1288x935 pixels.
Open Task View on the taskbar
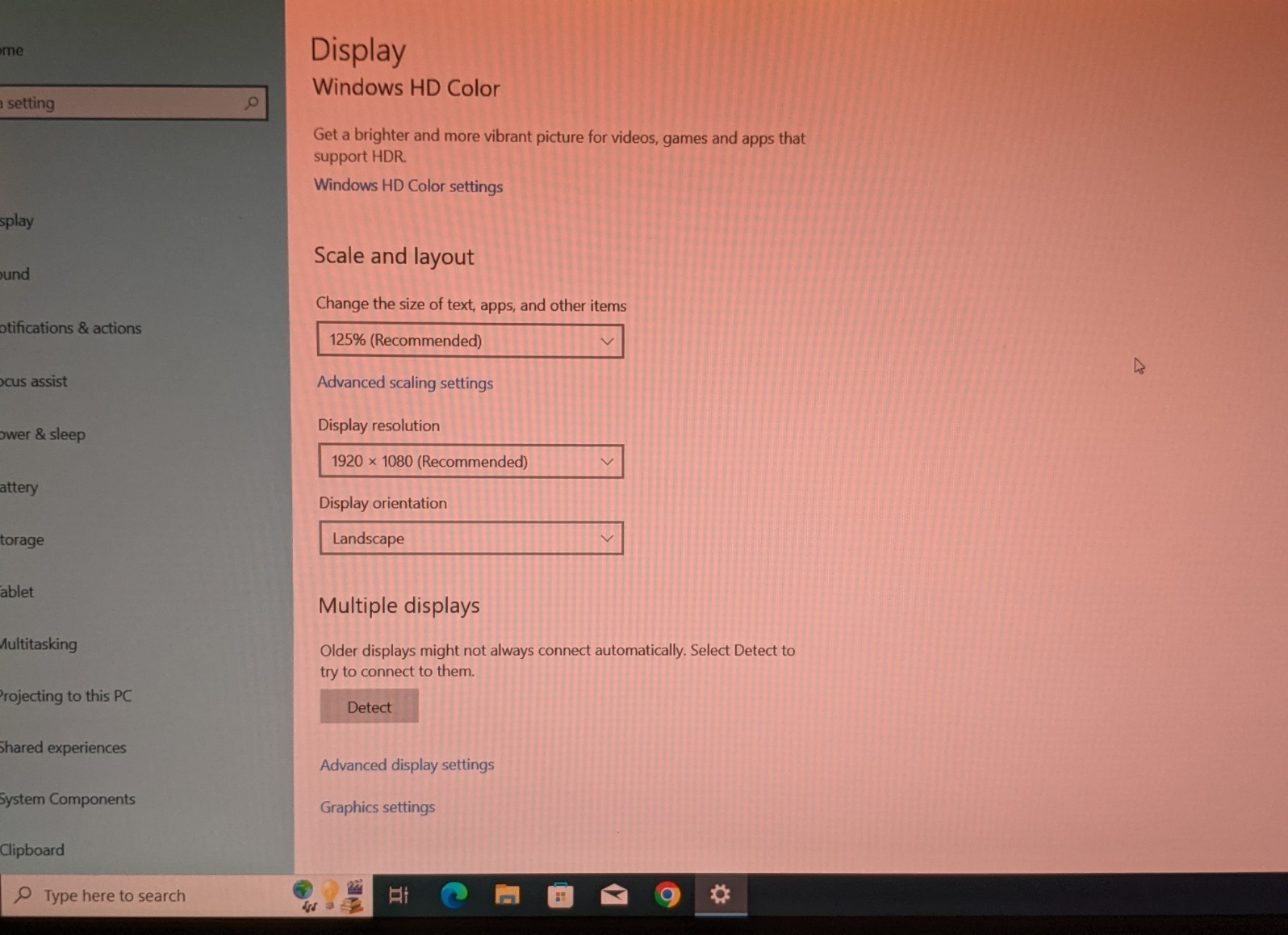[x=399, y=895]
